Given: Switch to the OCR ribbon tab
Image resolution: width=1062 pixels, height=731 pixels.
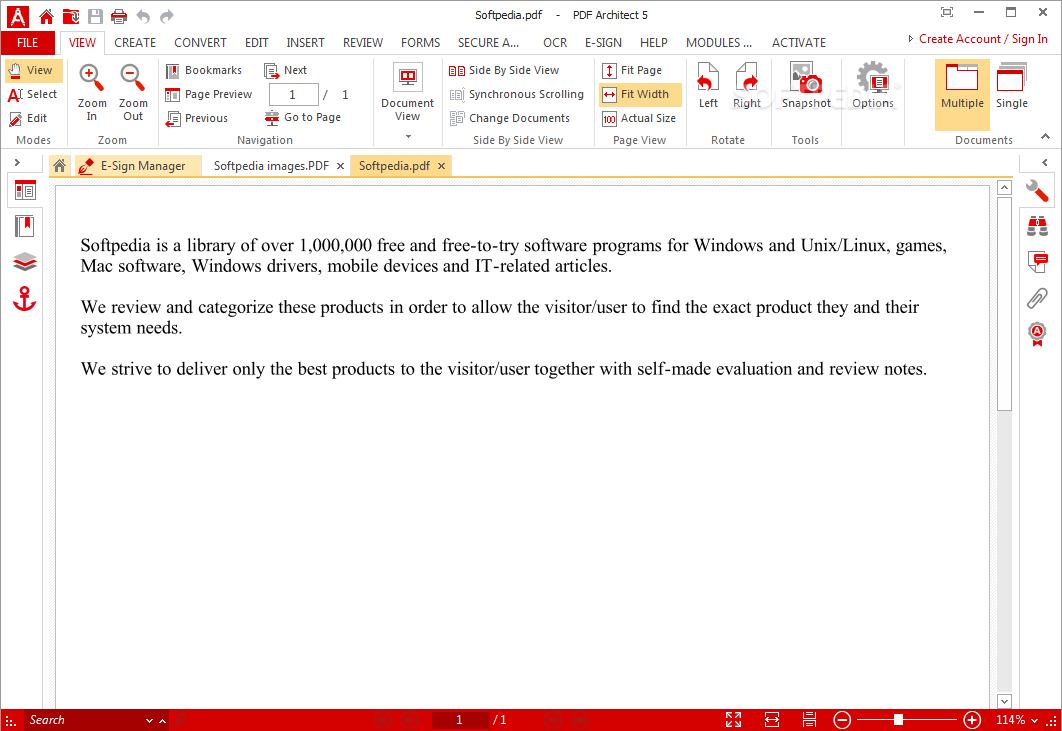Looking at the screenshot, I should click(555, 43).
